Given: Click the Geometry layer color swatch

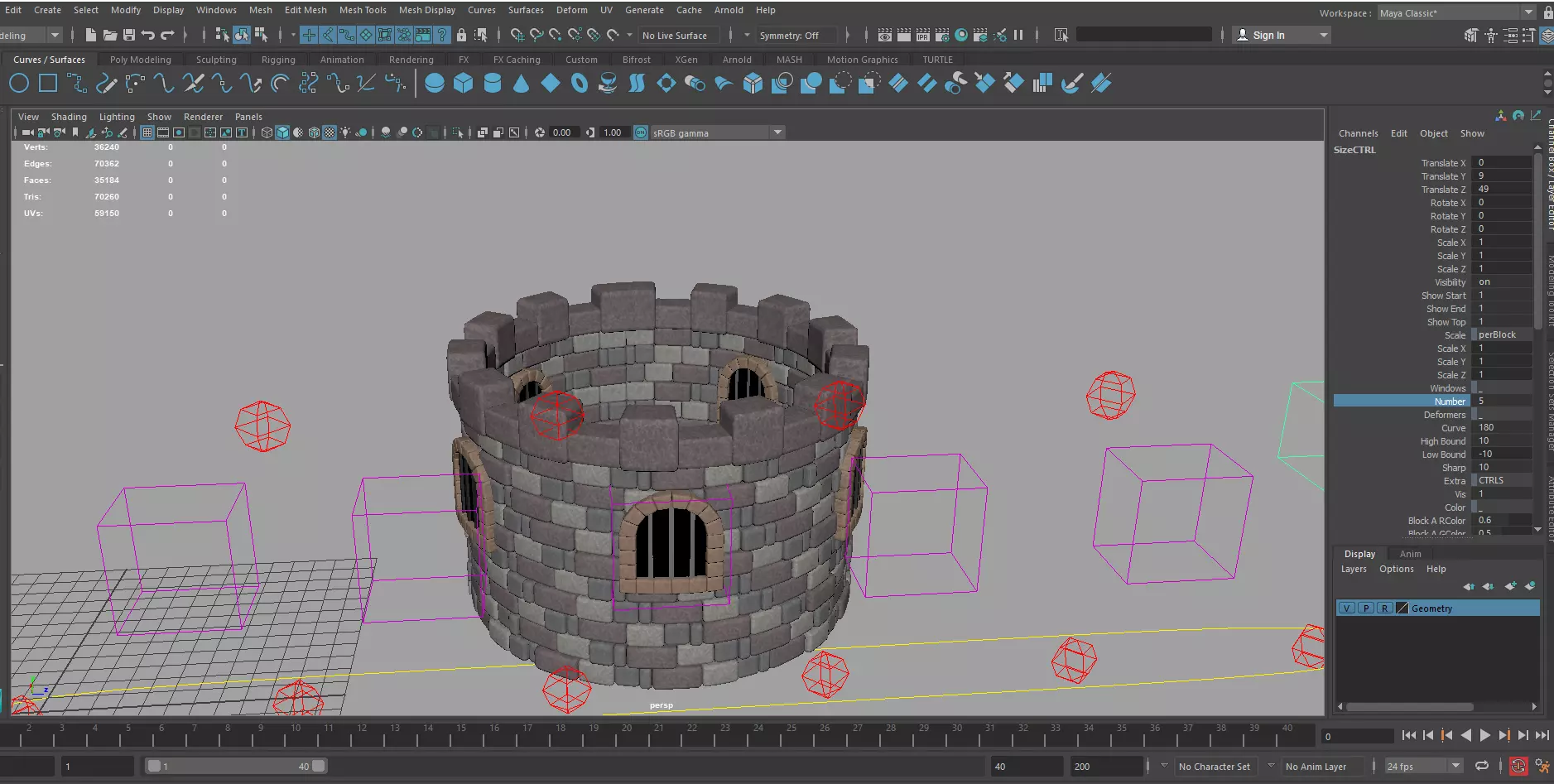Looking at the screenshot, I should point(1402,608).
